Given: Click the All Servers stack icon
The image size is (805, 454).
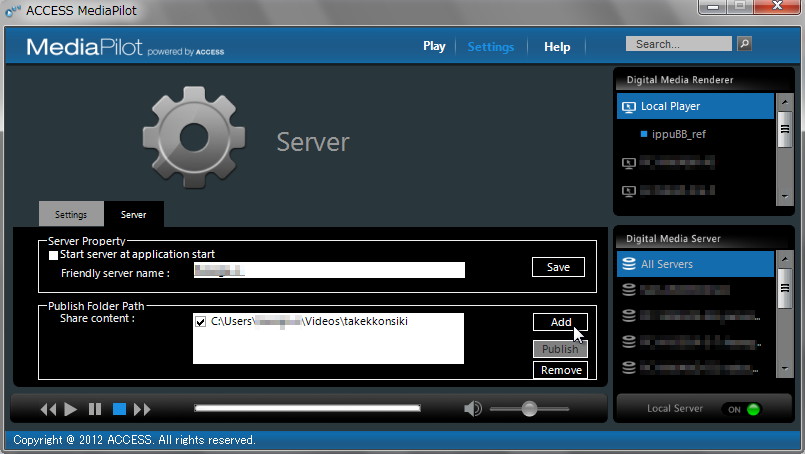Looking at the screenshot, I should (x=629, y=264).
